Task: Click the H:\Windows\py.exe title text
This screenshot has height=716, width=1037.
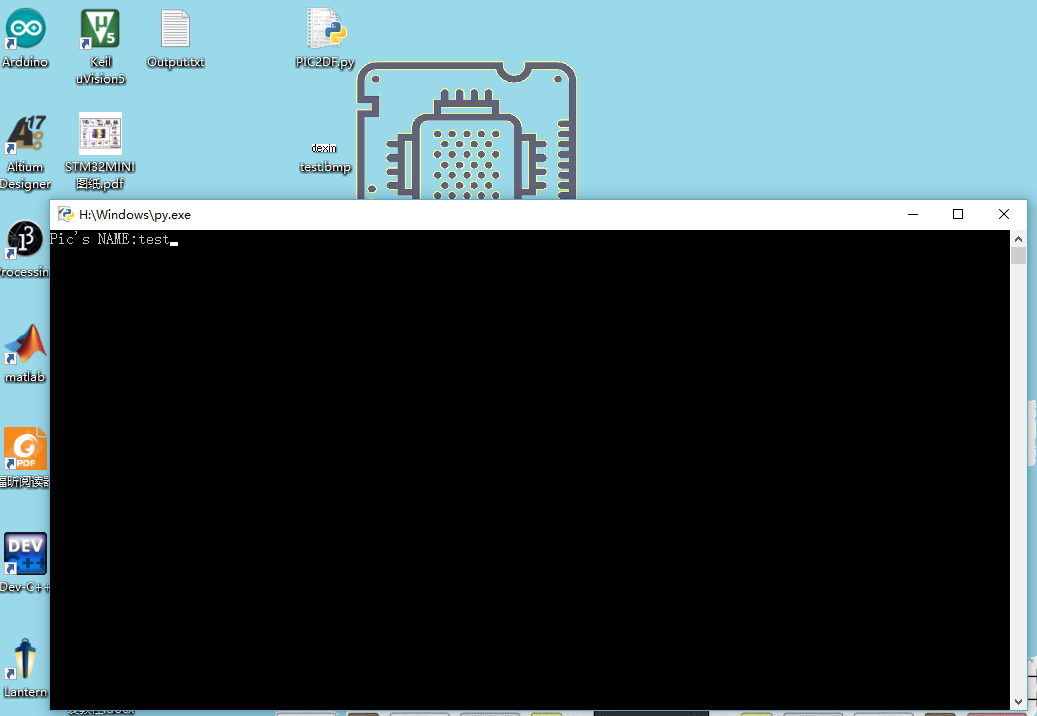Action: coord(135,215)
